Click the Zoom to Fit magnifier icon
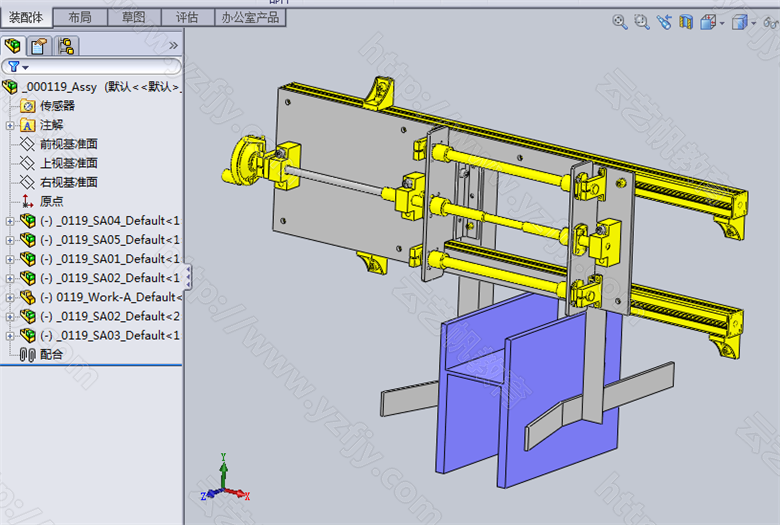 (619, 22)
